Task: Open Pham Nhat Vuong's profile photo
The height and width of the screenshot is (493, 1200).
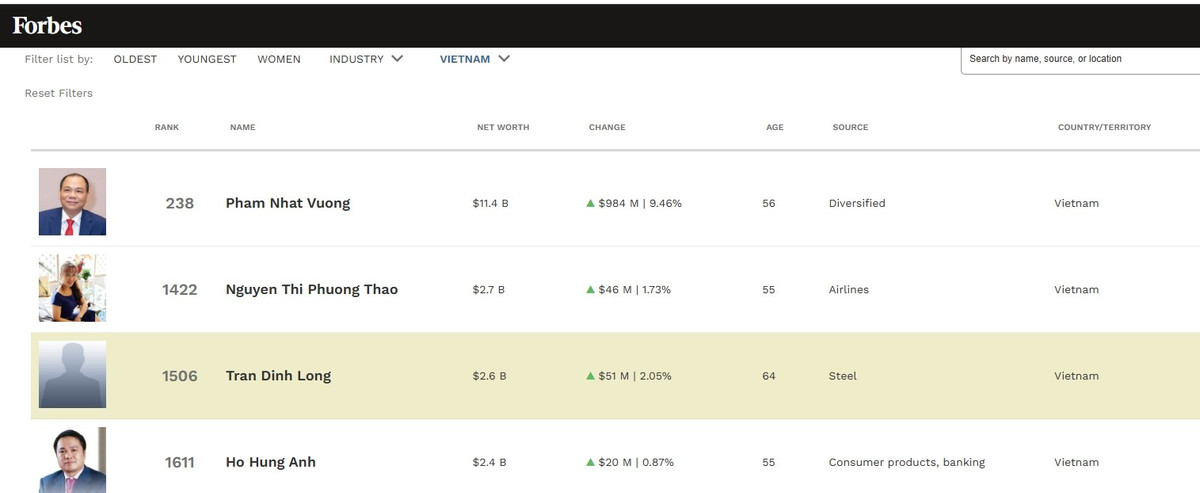Action: pos(72,202)
